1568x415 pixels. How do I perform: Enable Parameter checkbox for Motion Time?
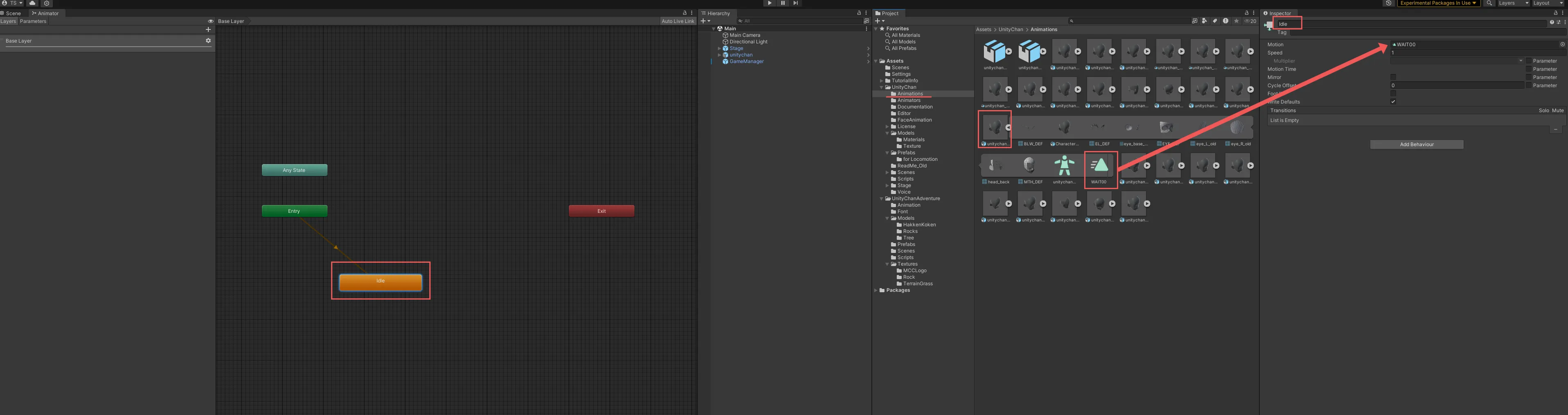pos(1528,69)
